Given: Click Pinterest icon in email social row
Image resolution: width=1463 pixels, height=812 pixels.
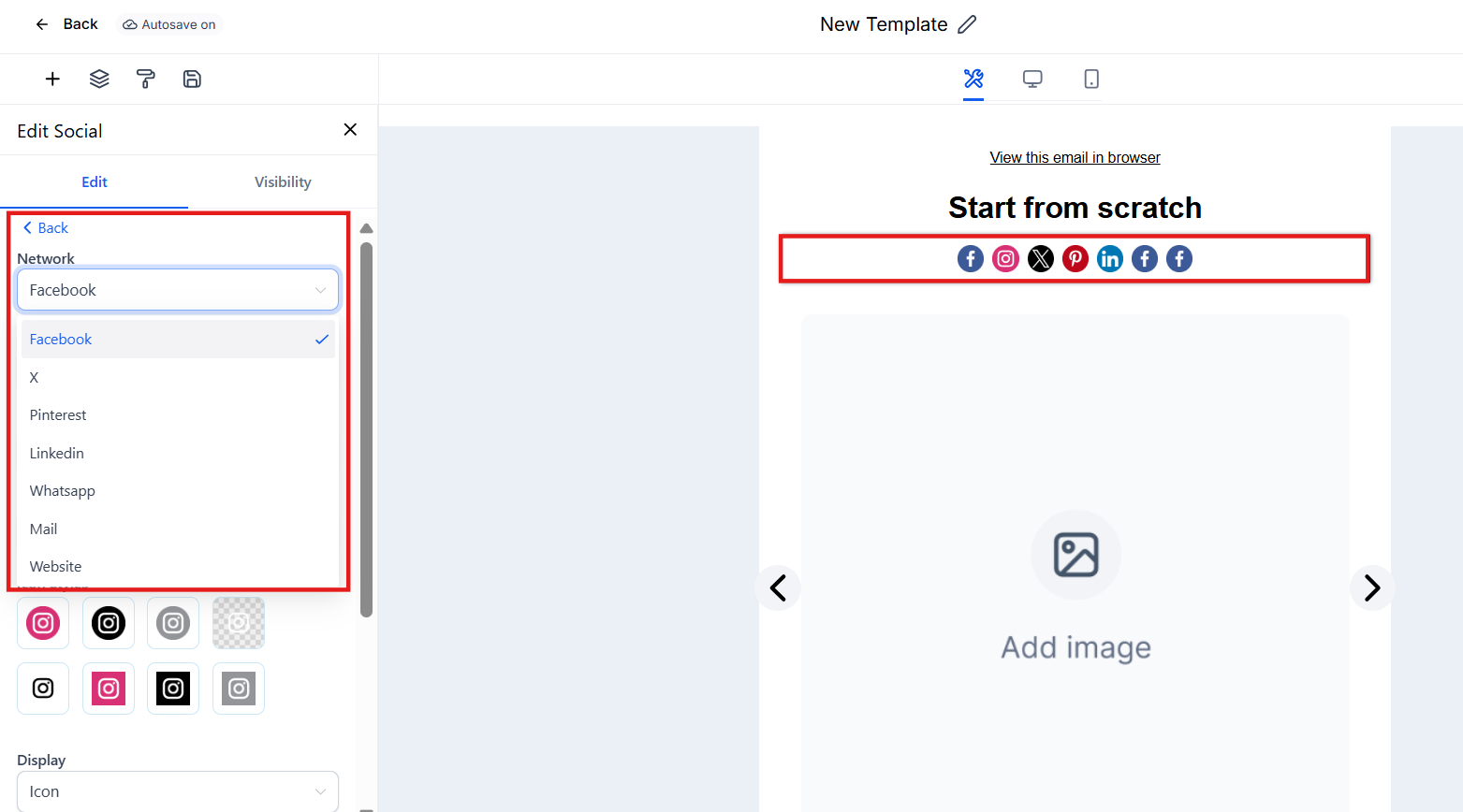Looking at the screenshot, I should coord(1075,259).
